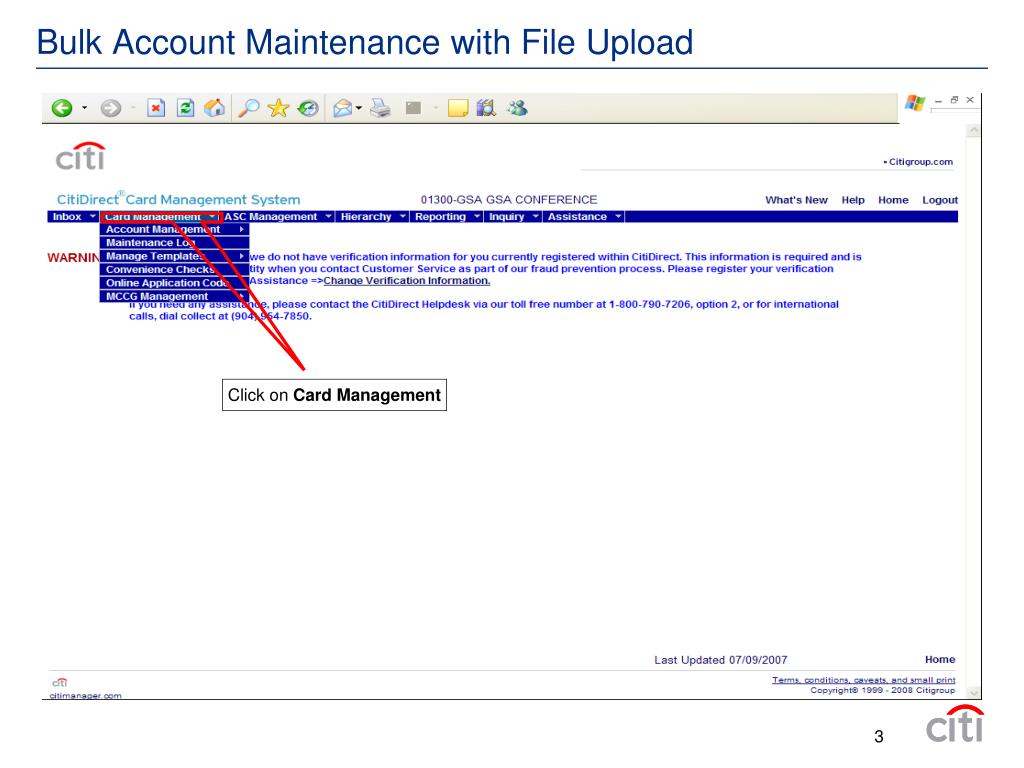
Task: Minimize the browser window
Action: coord(938,101)
